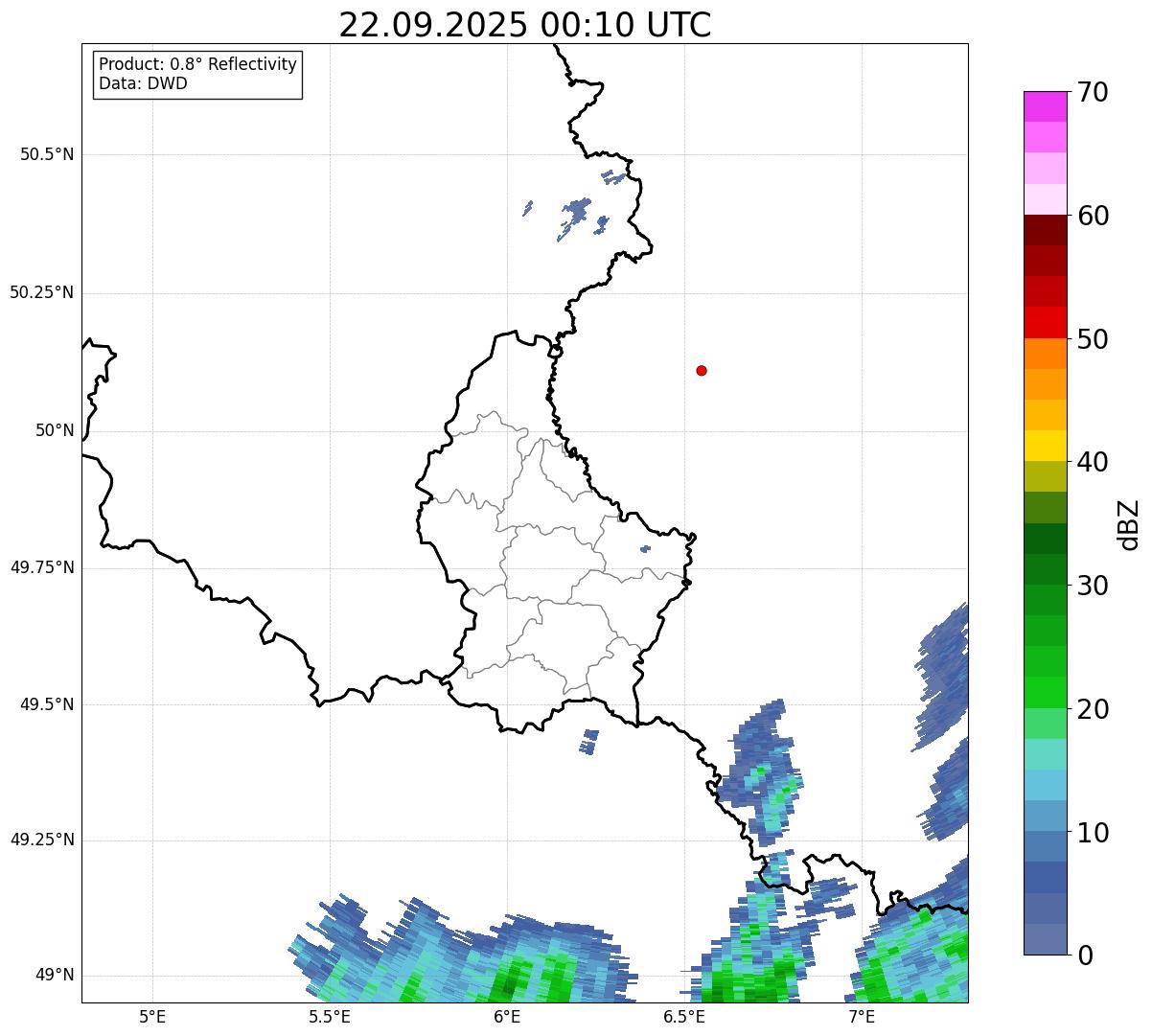Click the colorbar tick label "30"
The width and height of the screenshot is (1152, 1036).
(x=1094, y=586)
